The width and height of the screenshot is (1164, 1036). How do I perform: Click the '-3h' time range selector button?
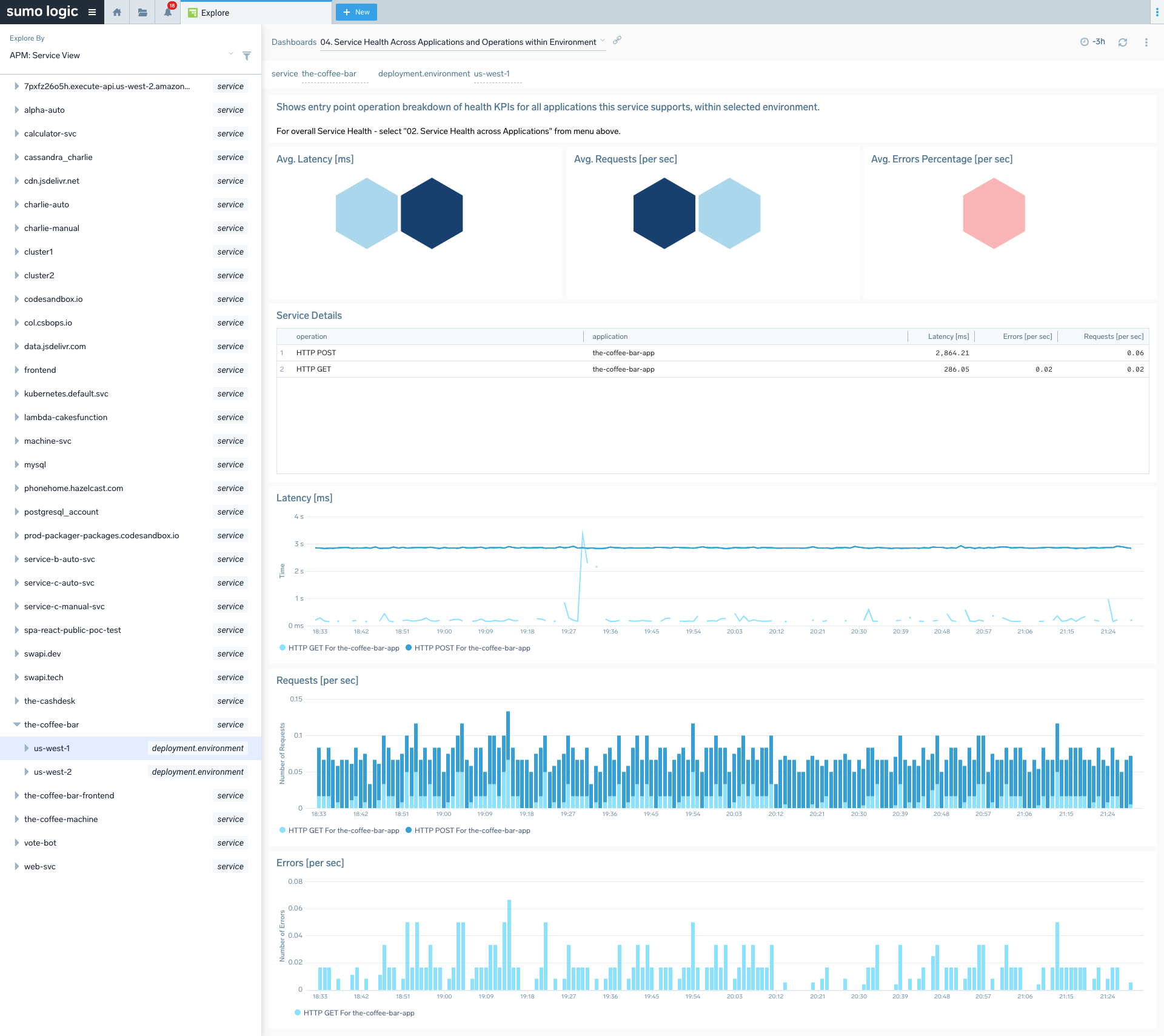[x=1094, y=42]
